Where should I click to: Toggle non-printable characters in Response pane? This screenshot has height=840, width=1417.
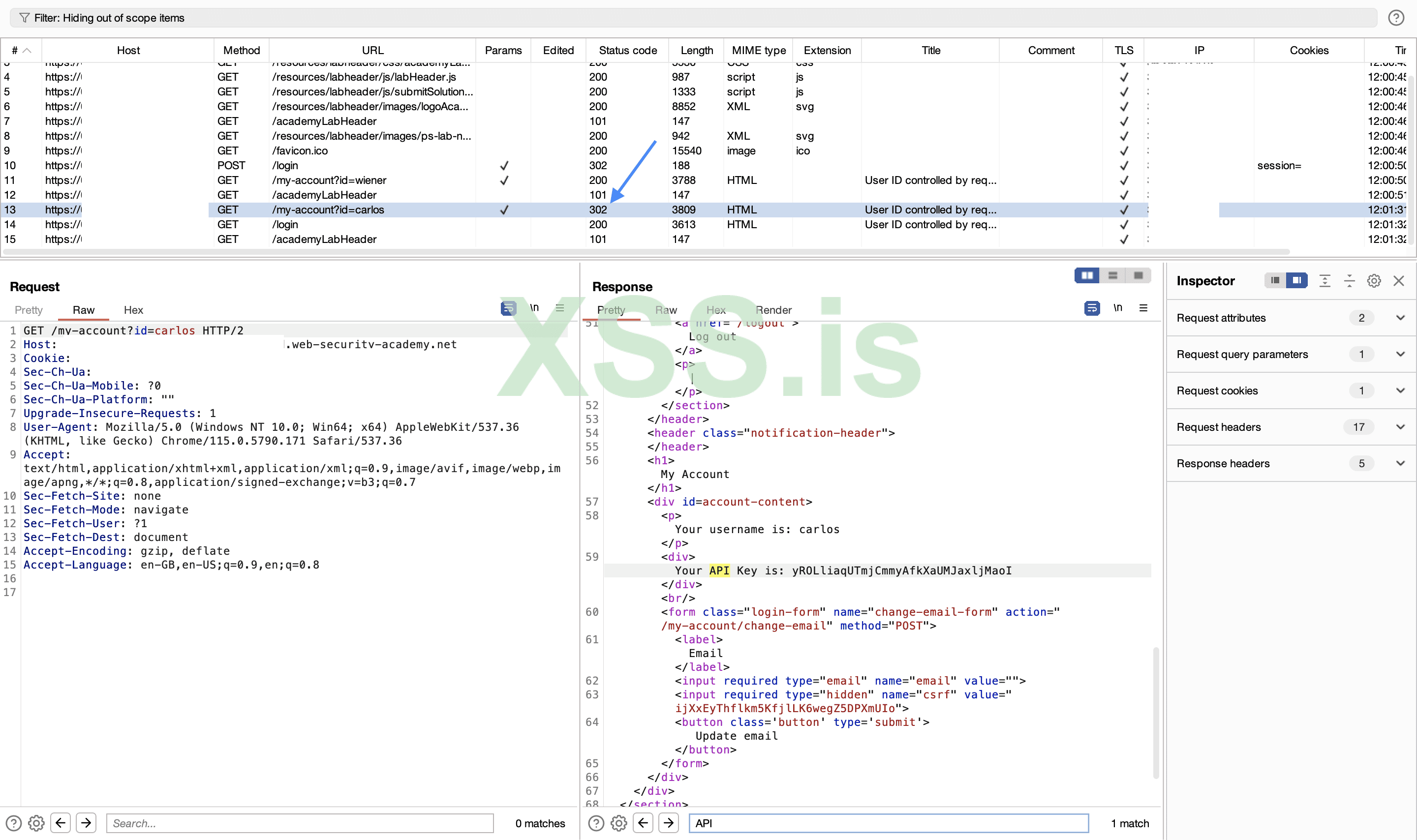tap(1117, 308)
